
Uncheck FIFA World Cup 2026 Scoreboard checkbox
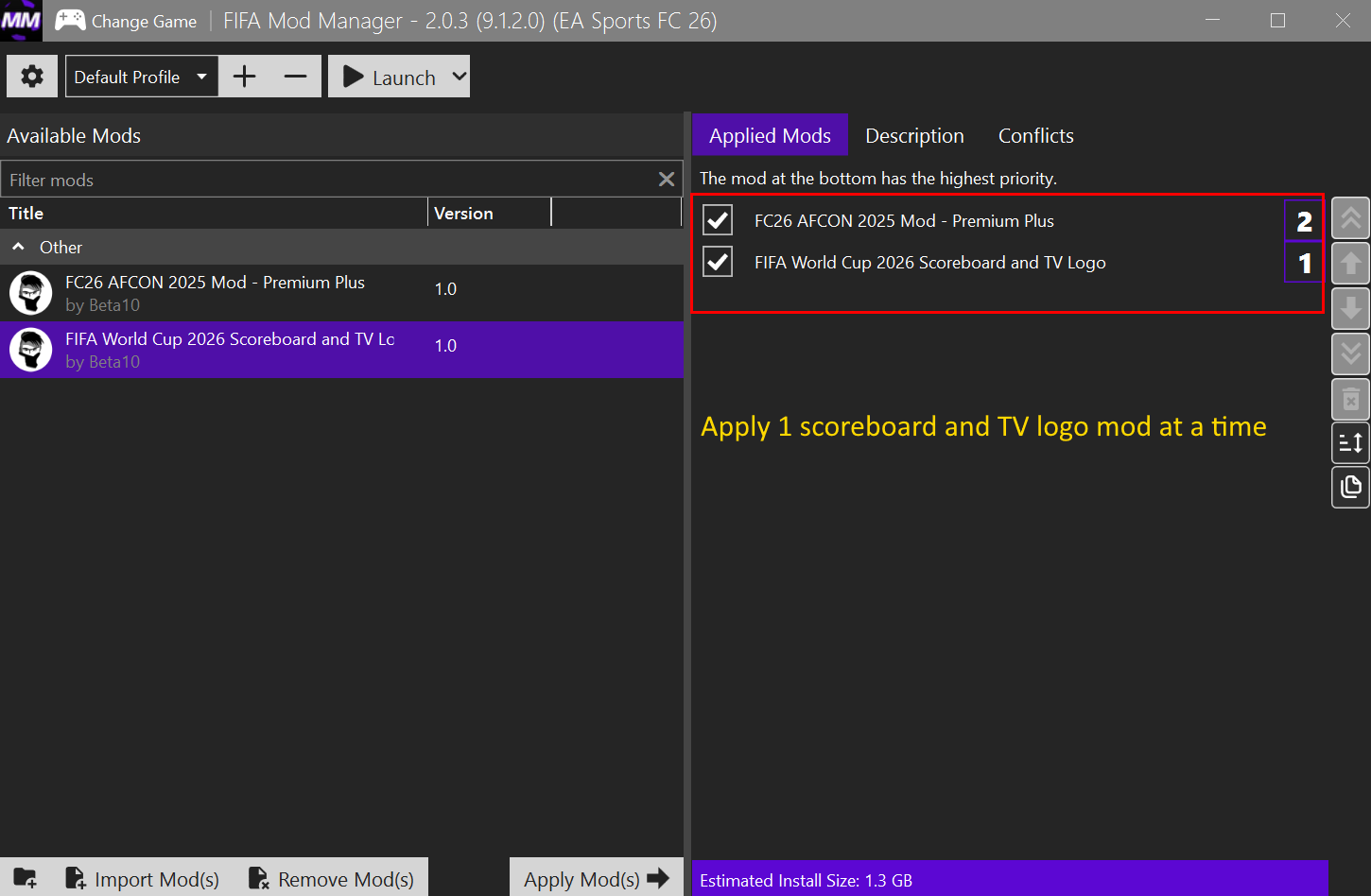click(718, 262)
